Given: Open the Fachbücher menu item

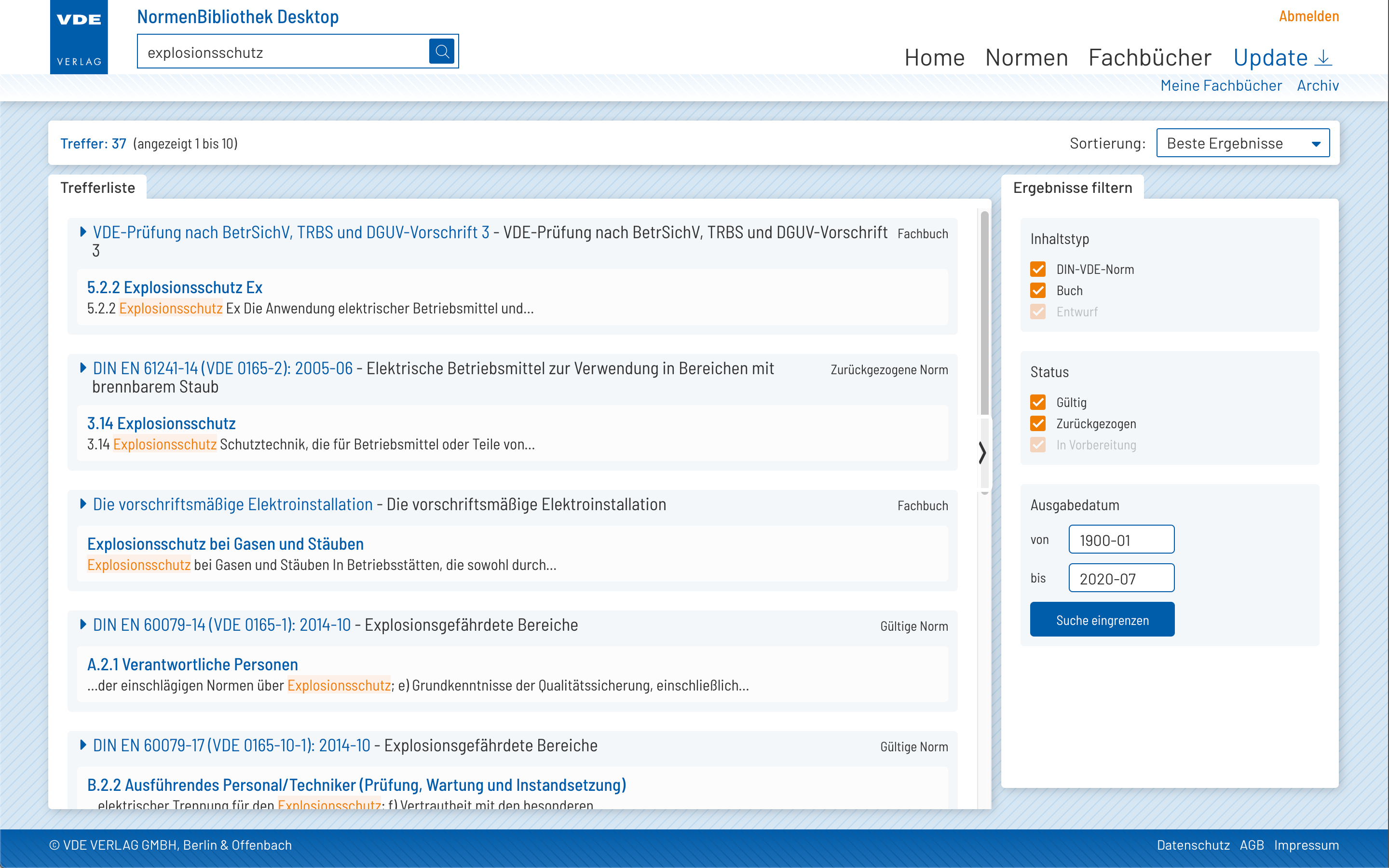Looking at the screenshot, I should 1150,57.
